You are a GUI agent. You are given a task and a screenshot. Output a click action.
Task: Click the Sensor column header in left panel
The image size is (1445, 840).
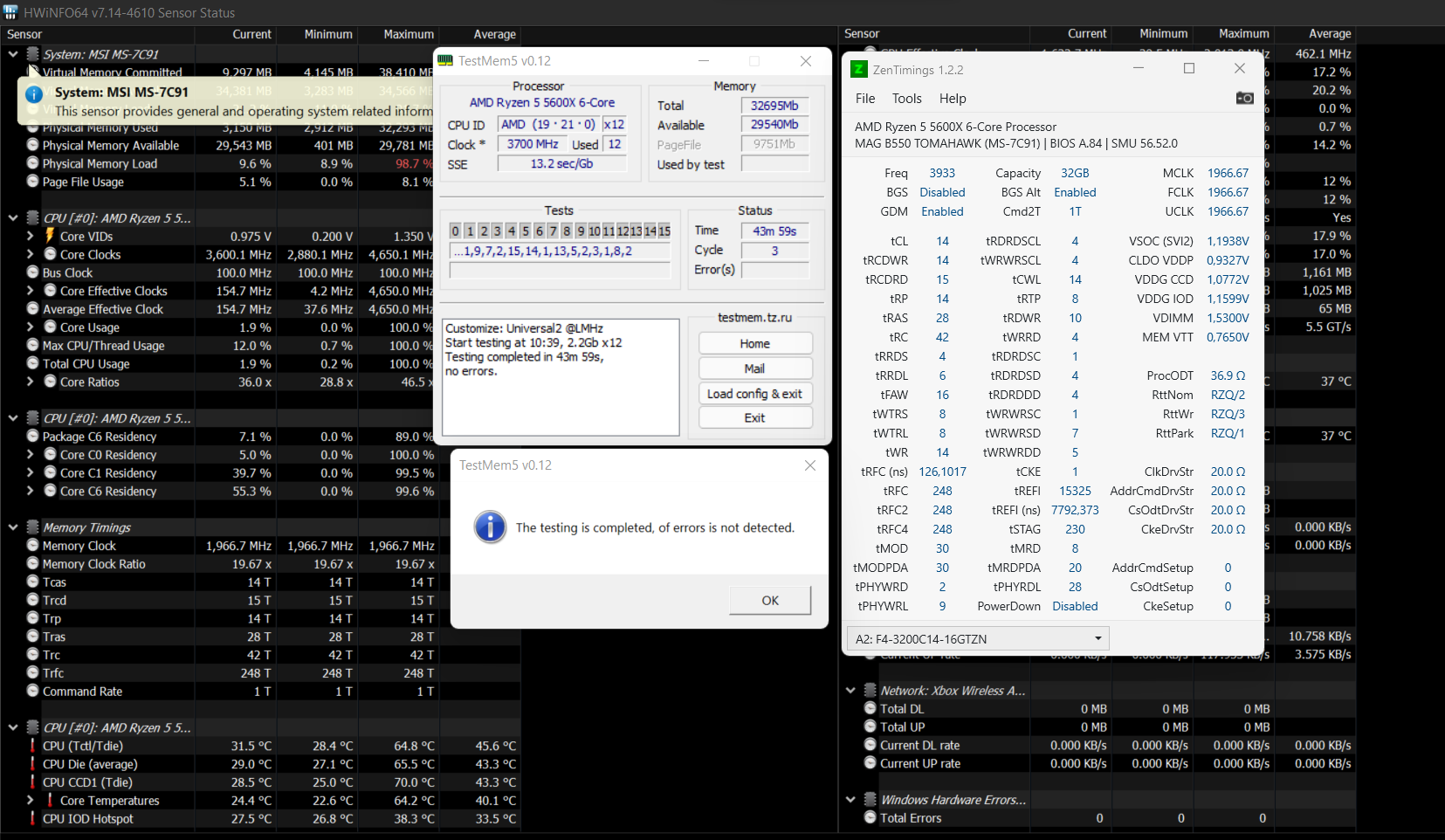[x=24, y=34]
